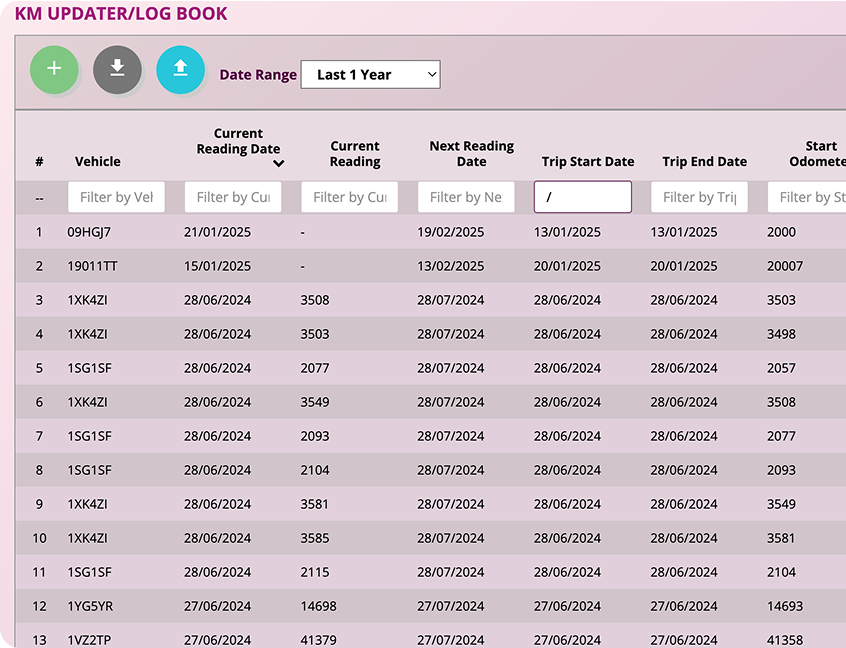Click next reading date 19/02/2025
Viewport: 846px width, 648px height.
451,232
